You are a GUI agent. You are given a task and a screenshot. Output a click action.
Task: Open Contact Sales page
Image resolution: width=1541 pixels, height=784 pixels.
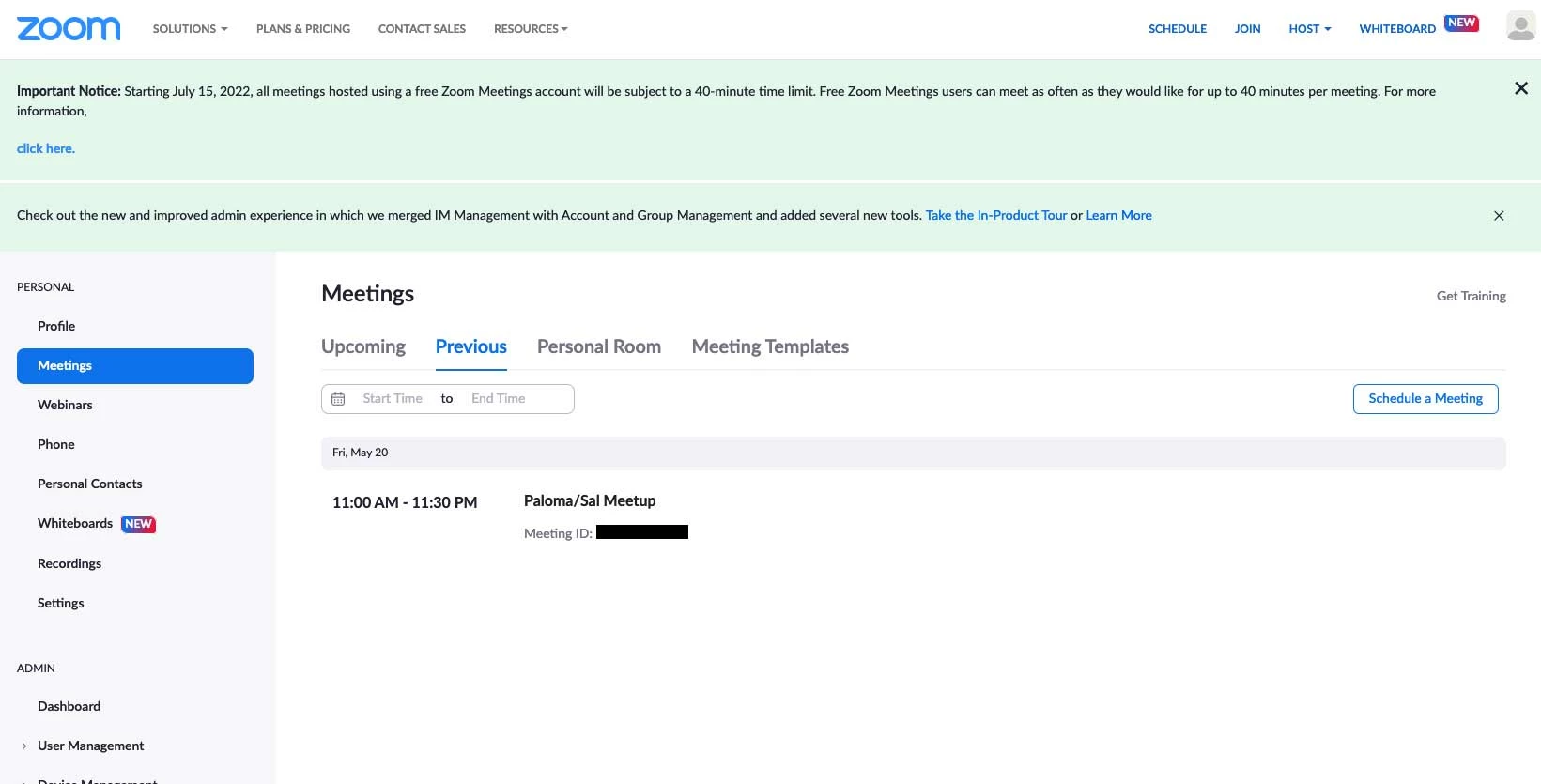tap(422, 29)
